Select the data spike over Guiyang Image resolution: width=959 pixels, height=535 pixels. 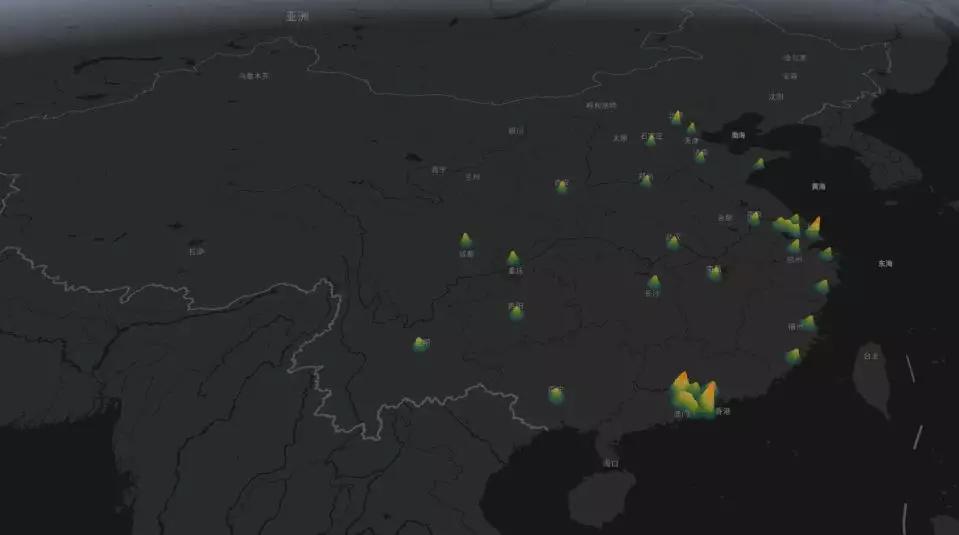(516, 312)
